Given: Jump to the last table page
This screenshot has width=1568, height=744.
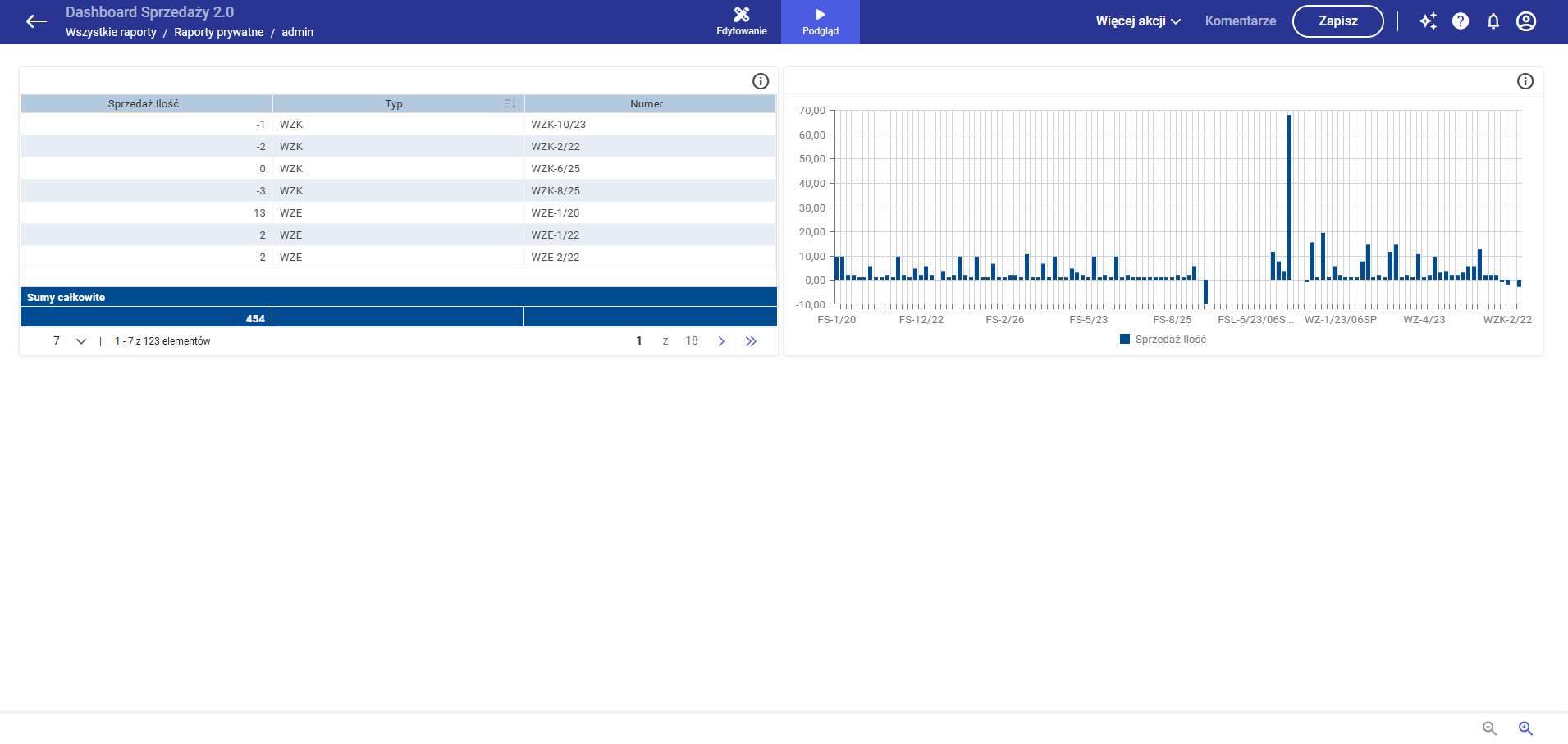Looking at the screenshot, I should 751,341.
